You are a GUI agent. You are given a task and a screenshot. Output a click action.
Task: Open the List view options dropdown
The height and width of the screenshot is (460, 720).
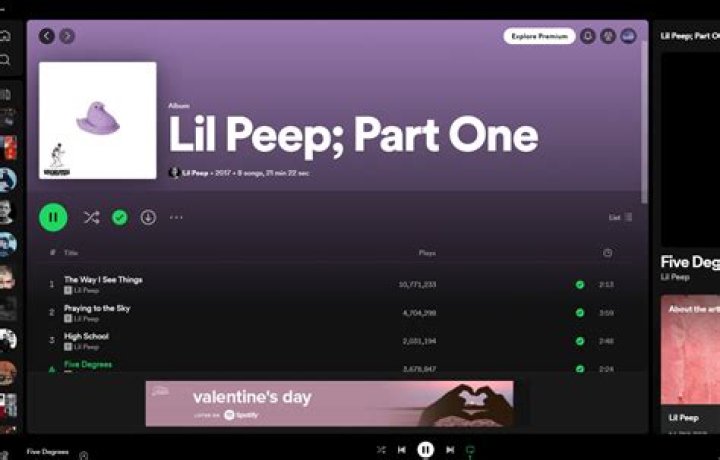tap(620, 217)
